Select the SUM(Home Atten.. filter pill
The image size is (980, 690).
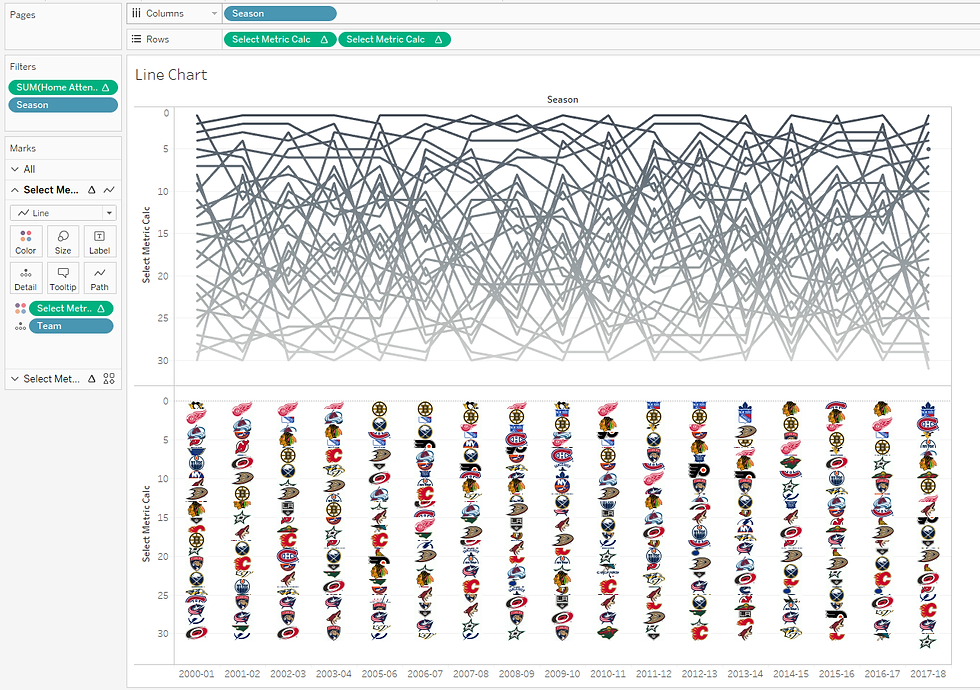(x=63, y=88)
